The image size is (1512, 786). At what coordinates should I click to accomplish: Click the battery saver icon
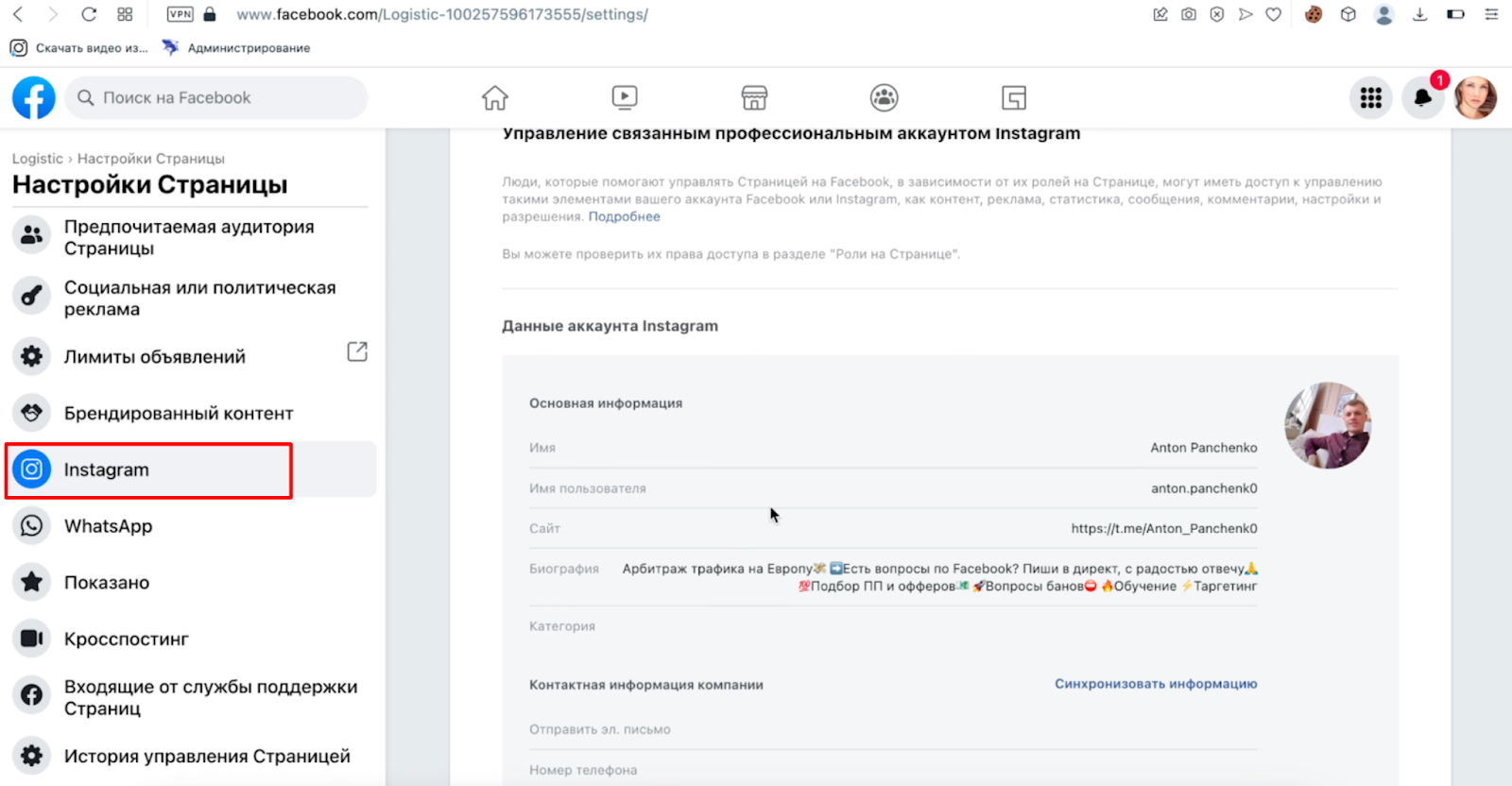click(1455, 14)
